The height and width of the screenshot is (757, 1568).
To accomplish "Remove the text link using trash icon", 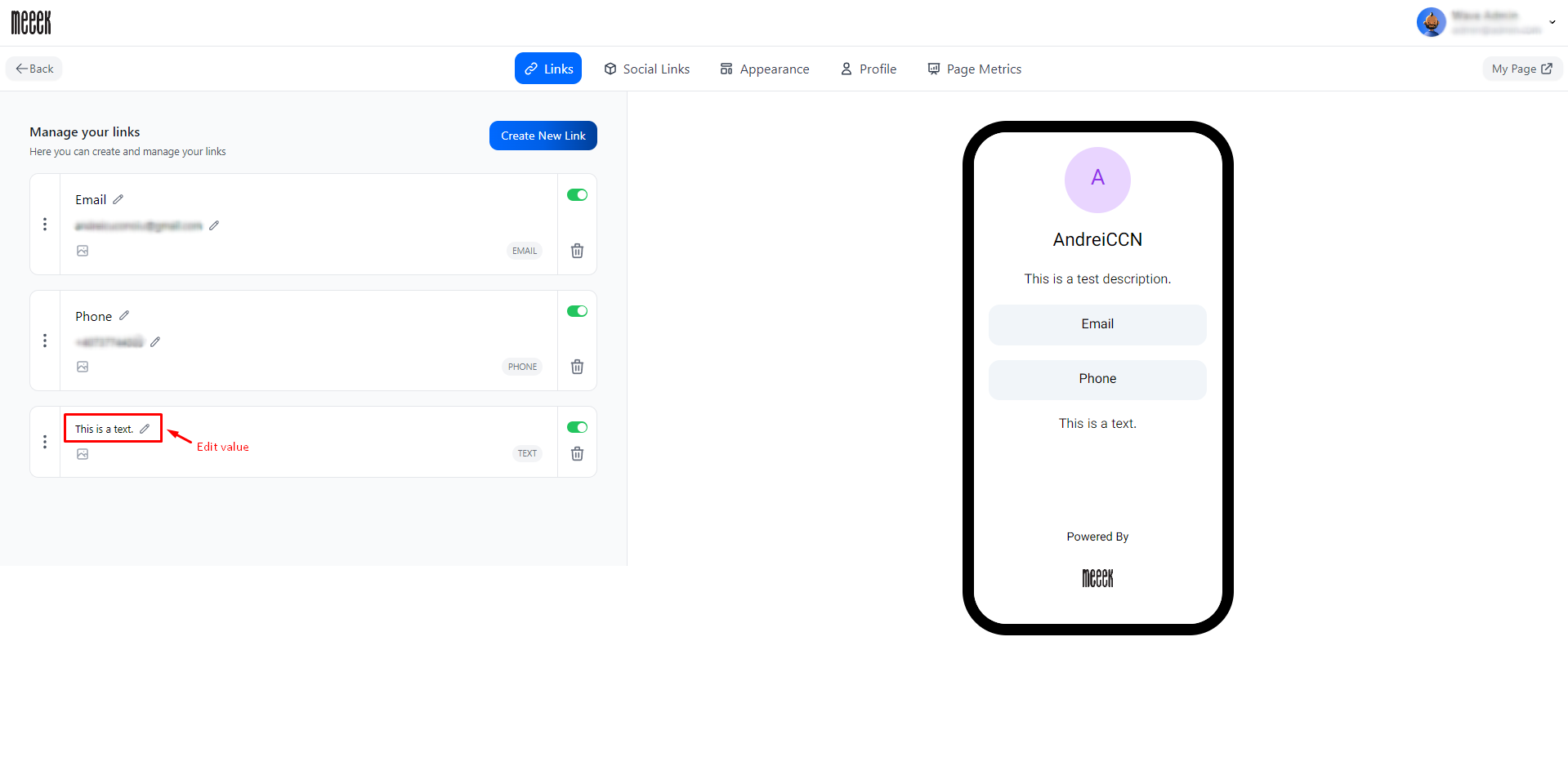I will (x=577, y=454).
